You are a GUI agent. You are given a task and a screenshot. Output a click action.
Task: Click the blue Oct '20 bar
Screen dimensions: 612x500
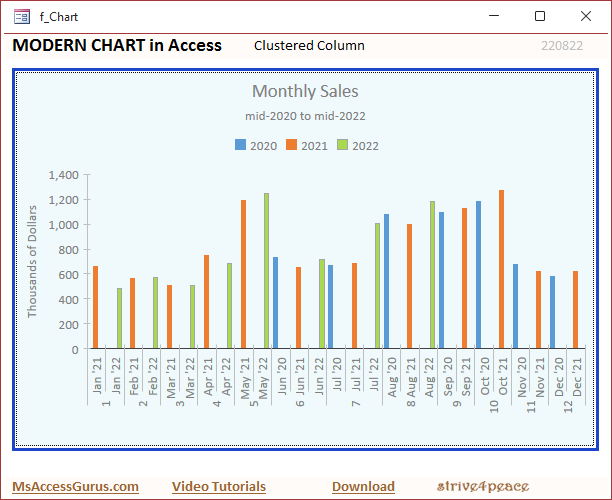(x=478, y=275)
